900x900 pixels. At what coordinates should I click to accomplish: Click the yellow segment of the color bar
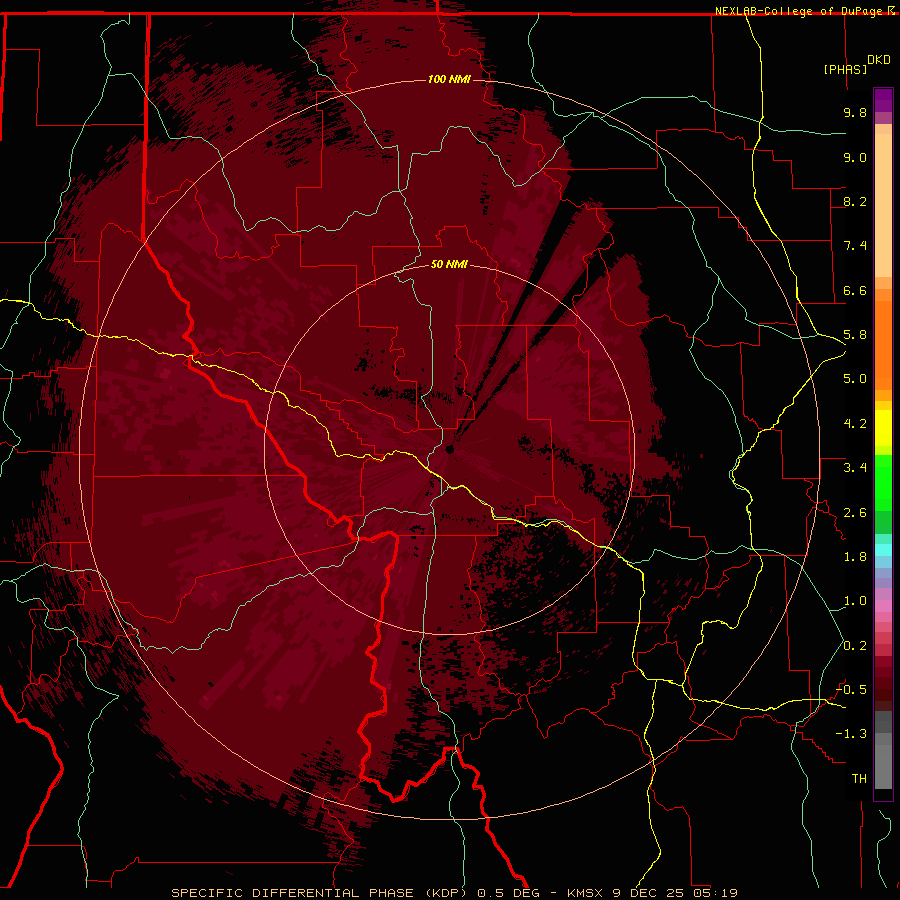click(883, 428)
